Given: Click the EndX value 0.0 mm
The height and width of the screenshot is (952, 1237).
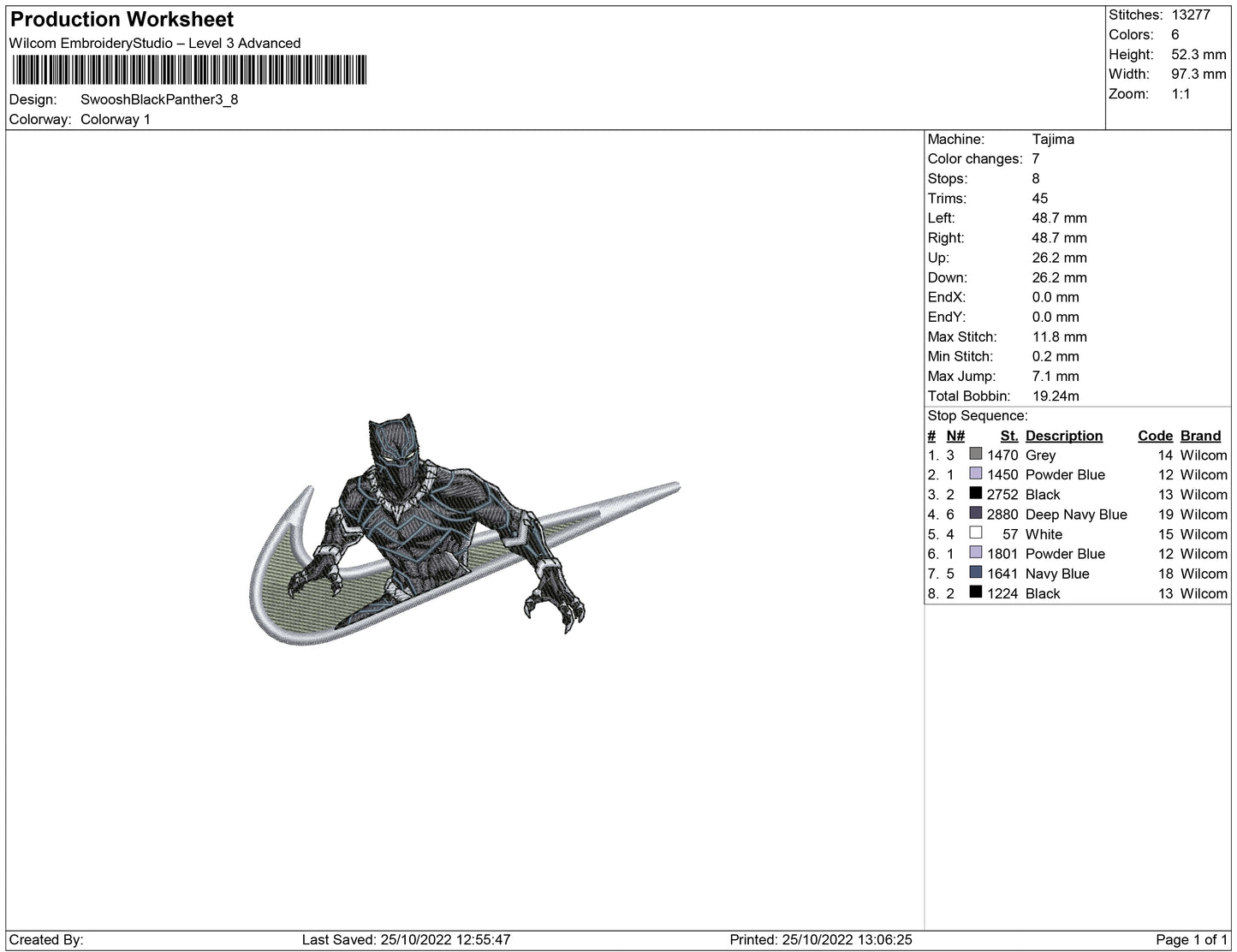Looking at the screenshot, I should [x=1056, y=296].
